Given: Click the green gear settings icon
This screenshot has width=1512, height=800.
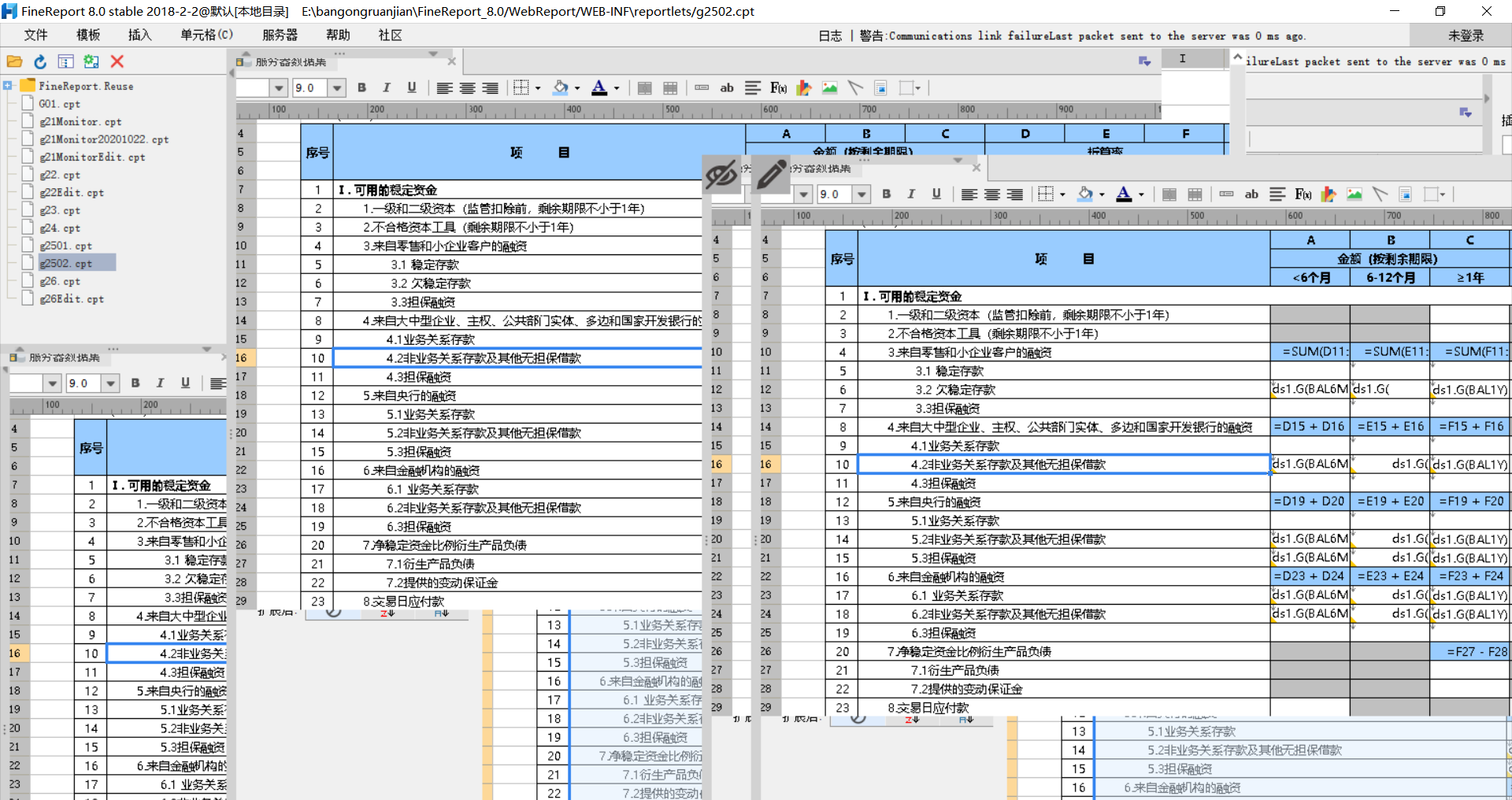Looking at the screenshot, I should 91,61.
